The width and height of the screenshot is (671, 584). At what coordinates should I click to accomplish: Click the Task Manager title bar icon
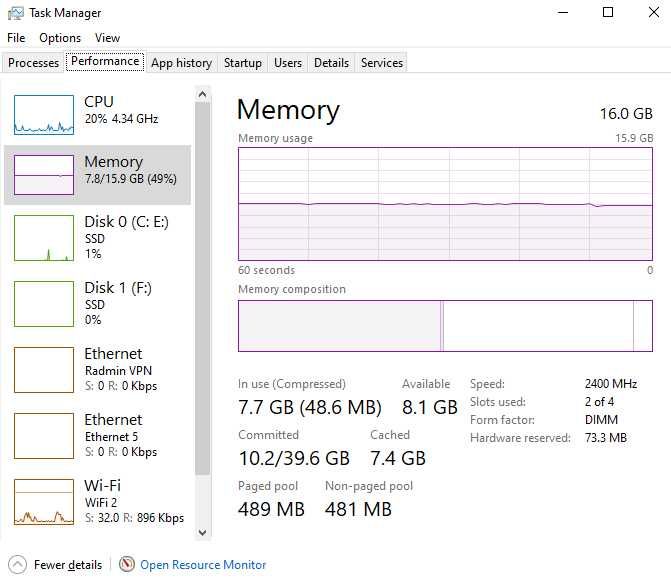tap(14, 13)
